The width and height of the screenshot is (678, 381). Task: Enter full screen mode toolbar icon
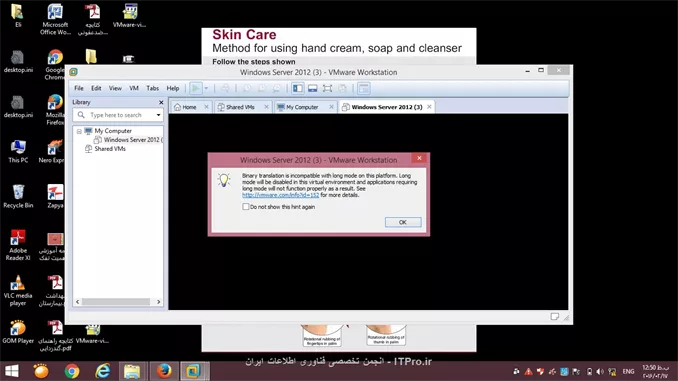(327, 88)
